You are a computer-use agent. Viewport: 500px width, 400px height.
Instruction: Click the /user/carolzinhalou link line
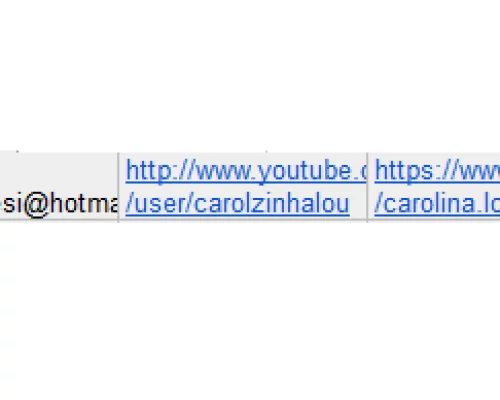pyautogui.click(x=237, y=204)
